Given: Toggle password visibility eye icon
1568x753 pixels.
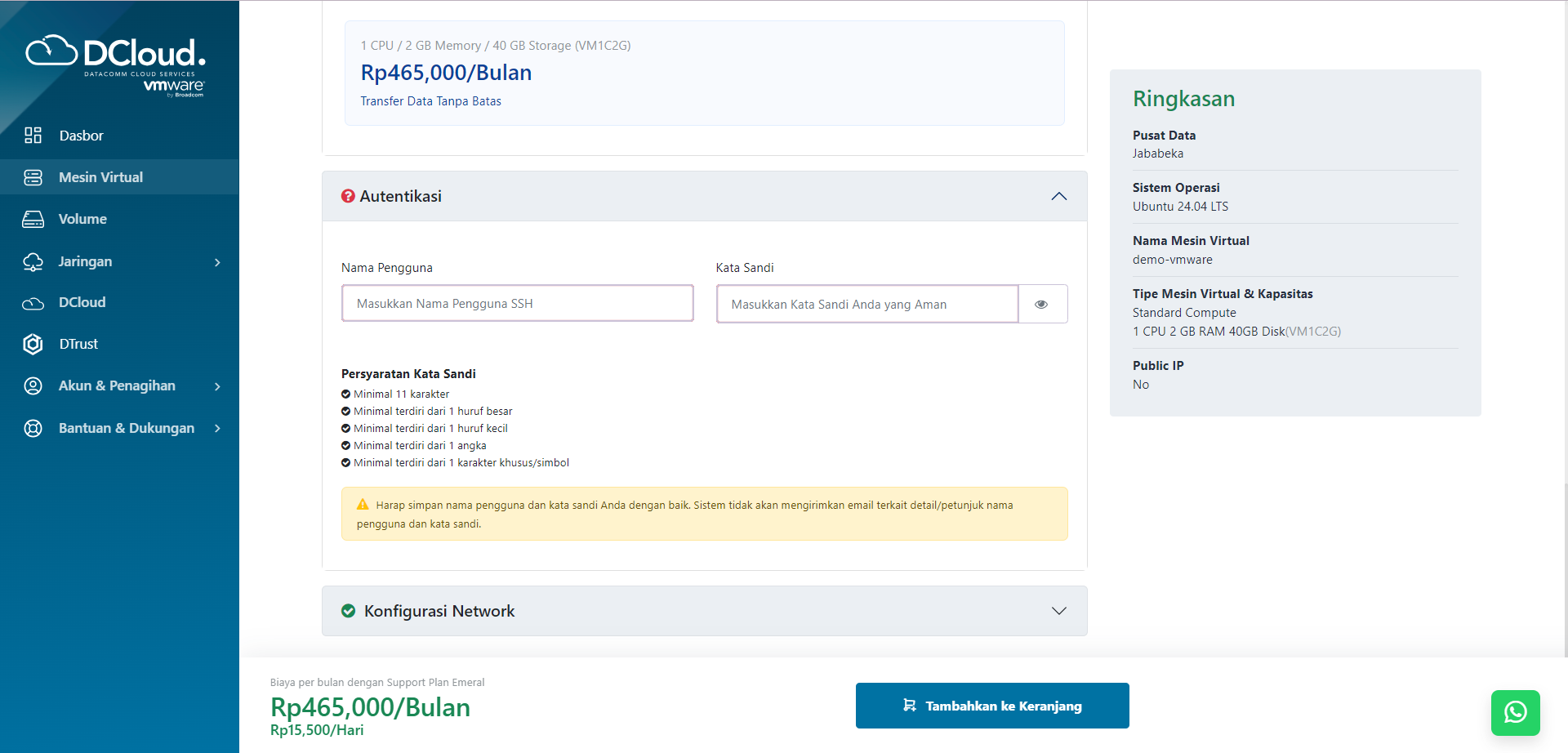Looking at the screenshot, I should point(1041,304).
